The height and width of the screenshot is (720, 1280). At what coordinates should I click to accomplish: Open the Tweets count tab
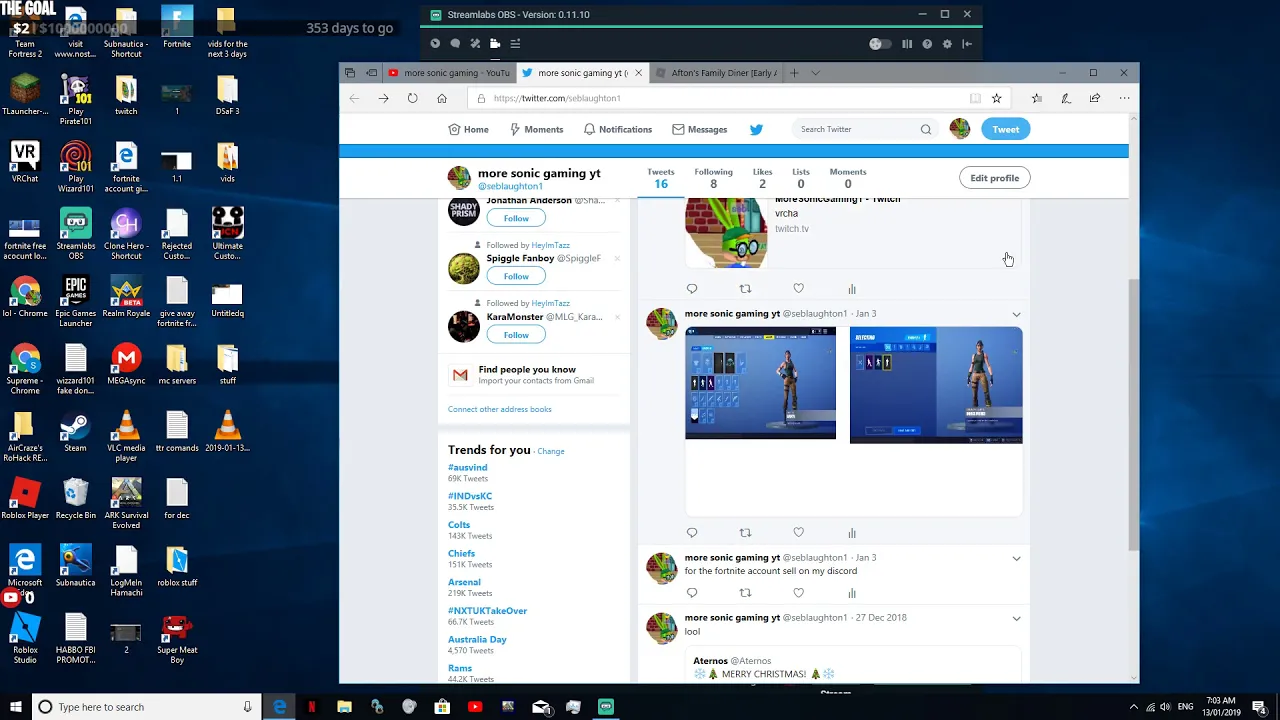pyautogui.click(x=660, y=178)
